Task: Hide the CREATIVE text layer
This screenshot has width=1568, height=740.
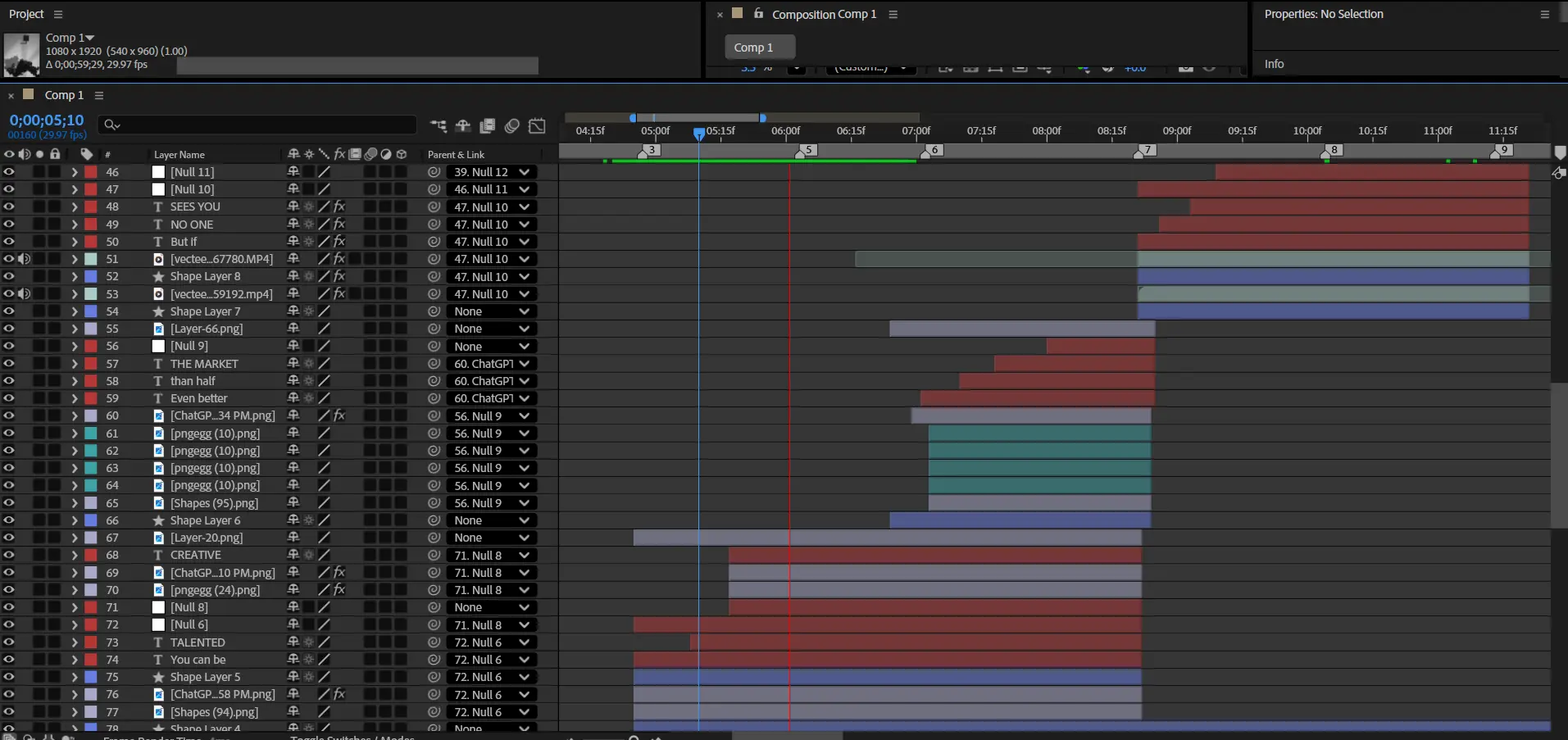Action: 9,556
